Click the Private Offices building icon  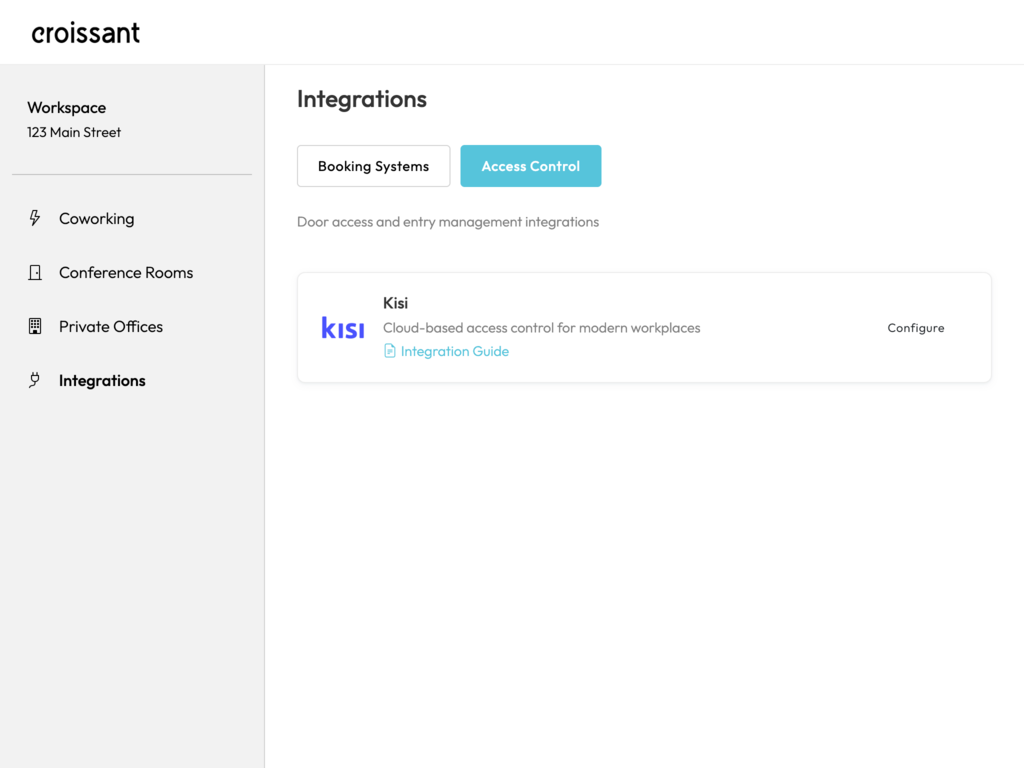click(x=35, y=326)
